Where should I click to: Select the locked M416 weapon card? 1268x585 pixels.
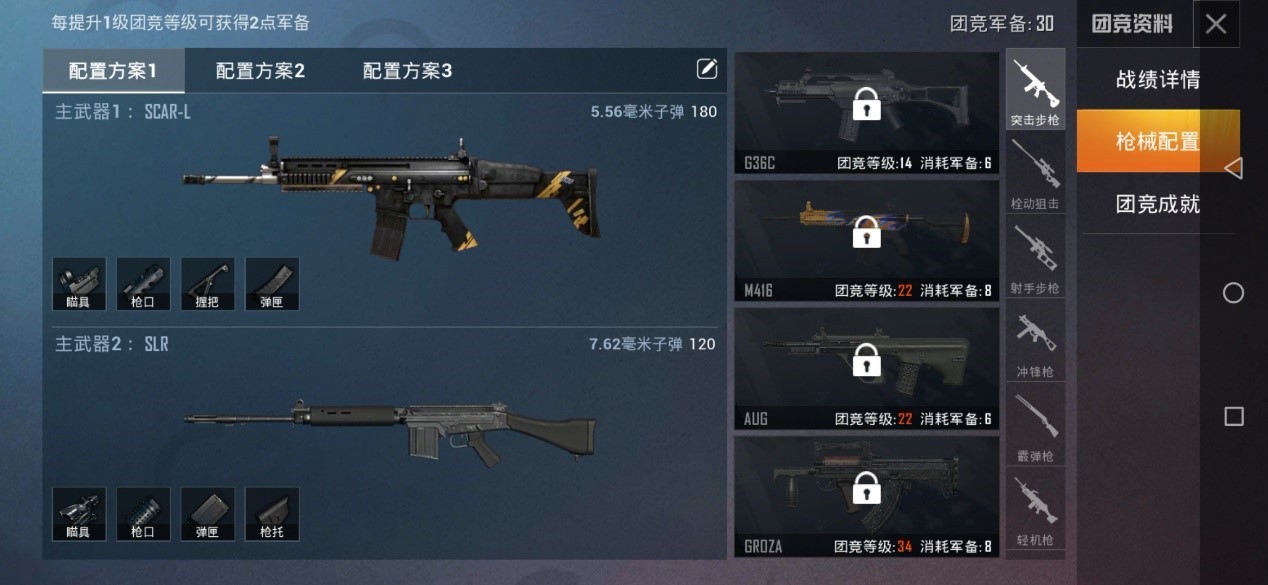tap(867, 241)
